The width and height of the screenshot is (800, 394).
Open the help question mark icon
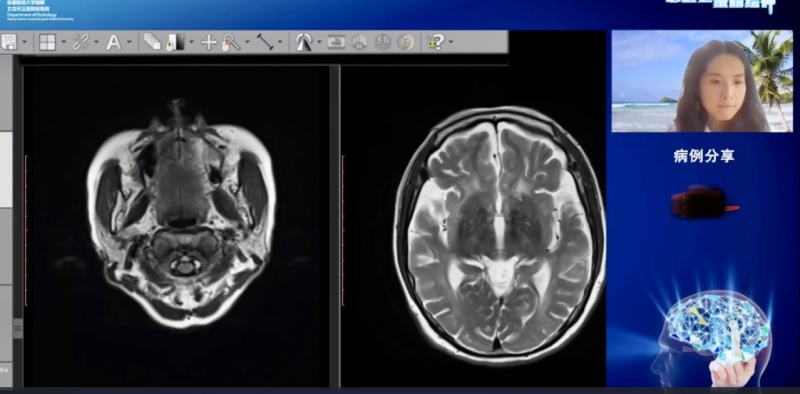coord(435,42)
